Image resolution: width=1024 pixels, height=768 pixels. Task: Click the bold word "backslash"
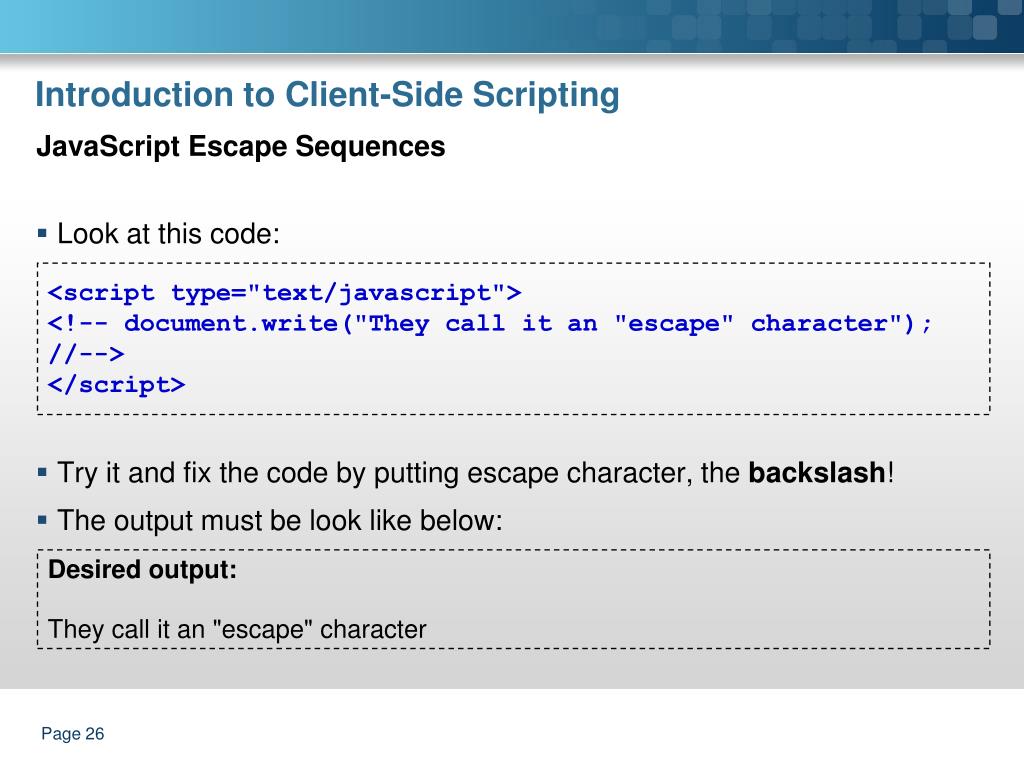click(x=816, y=473)
